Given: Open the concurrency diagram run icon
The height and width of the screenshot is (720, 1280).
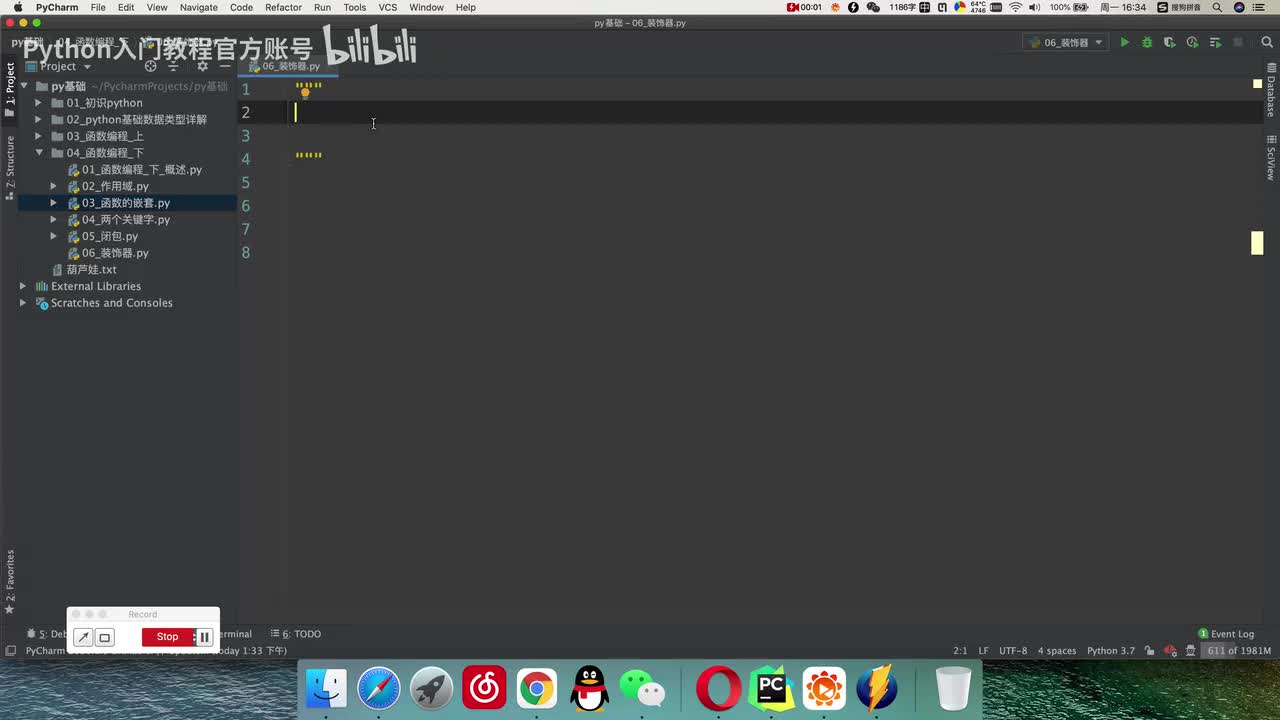Looking at the screenshot, I should point(1215,42).
